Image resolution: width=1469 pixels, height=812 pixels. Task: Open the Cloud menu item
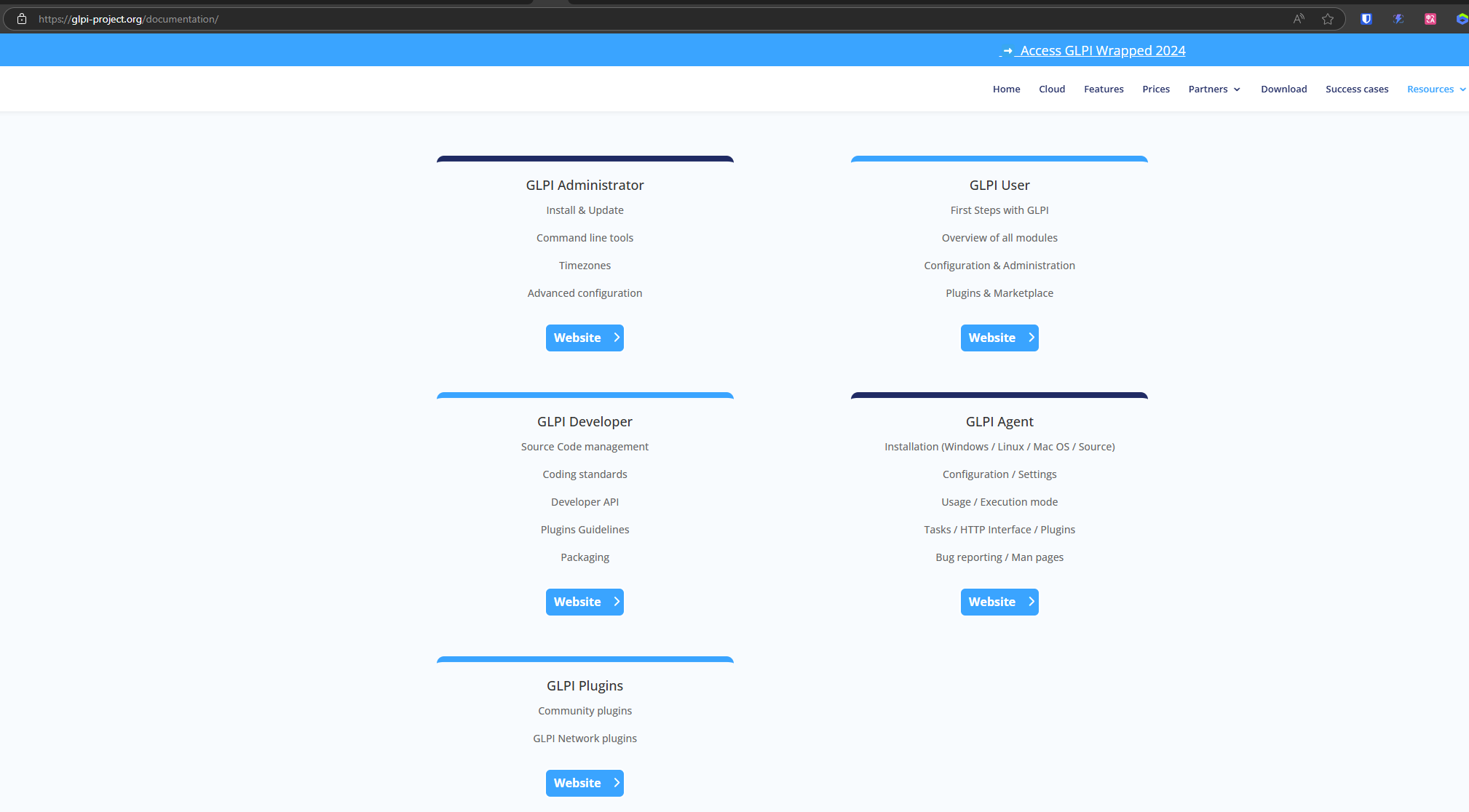click(x=1052, y=89)
